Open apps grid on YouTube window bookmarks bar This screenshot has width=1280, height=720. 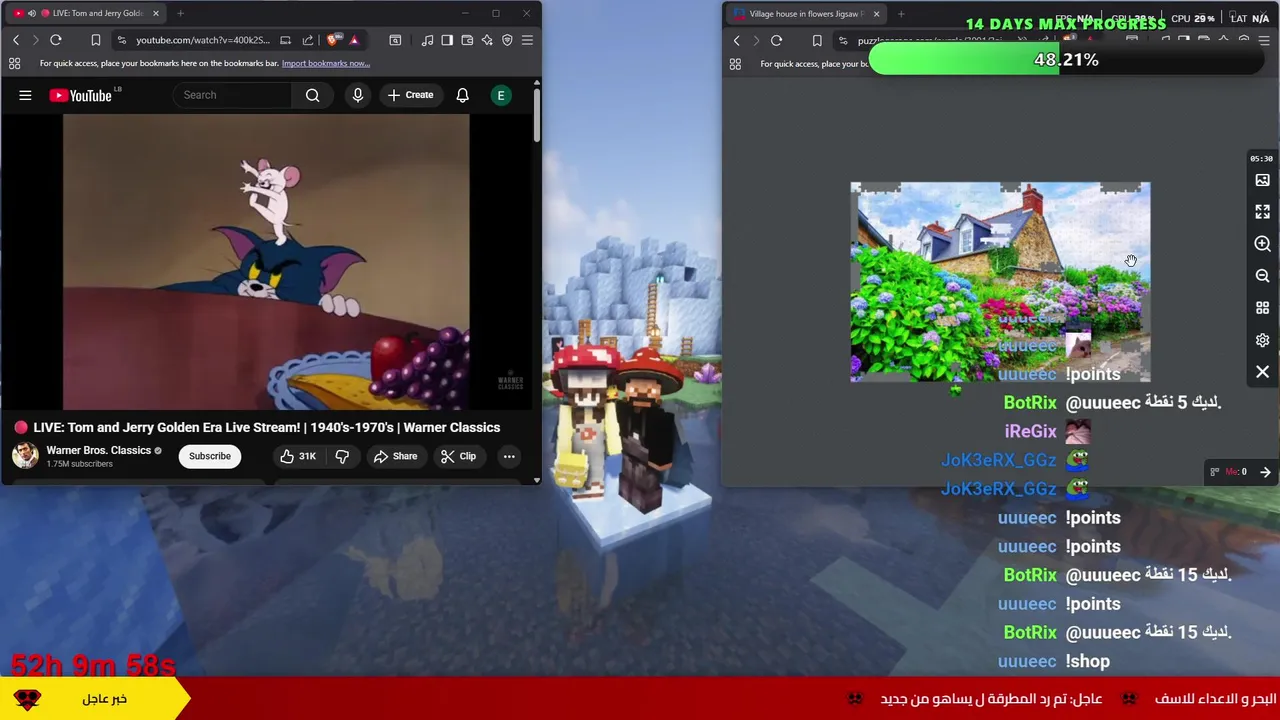[x=15, y=63]
